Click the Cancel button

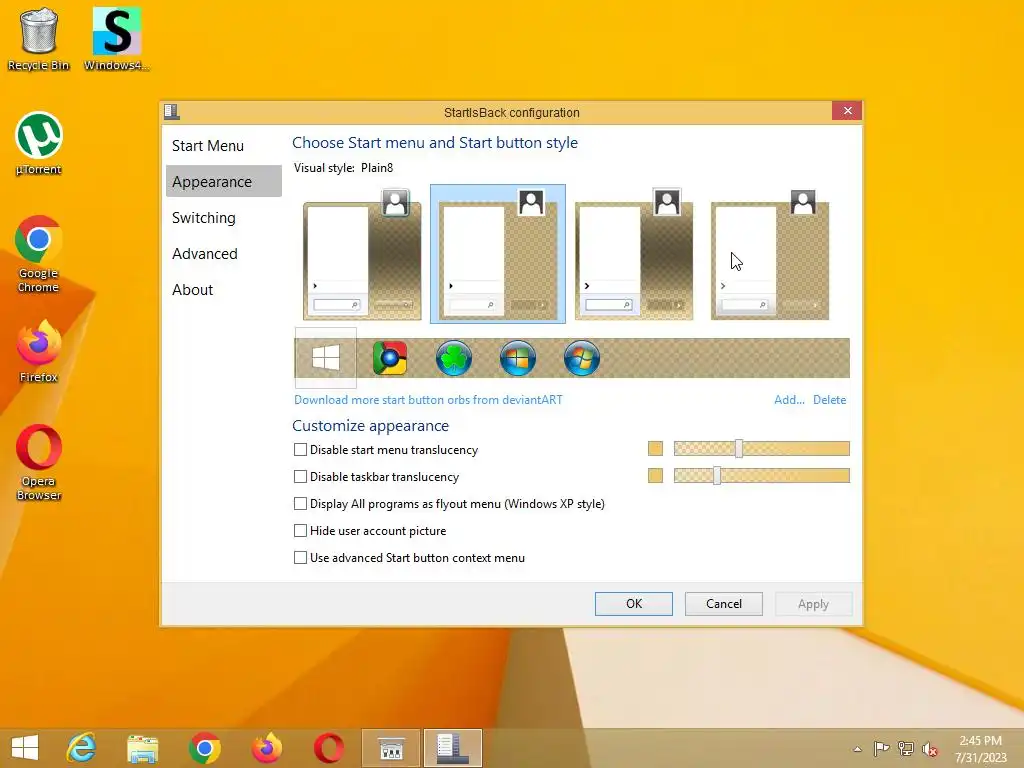tap(724, 603)
